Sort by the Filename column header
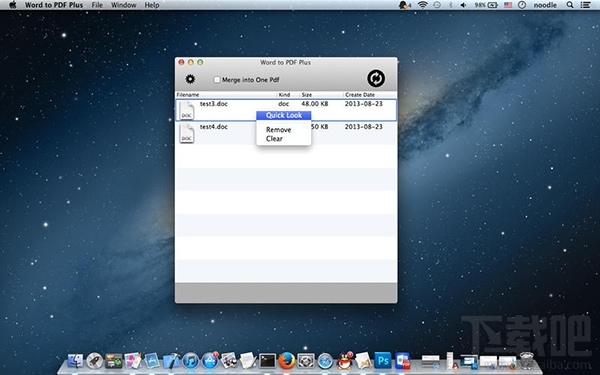This screenshot has height=375, width=600. 188,95
